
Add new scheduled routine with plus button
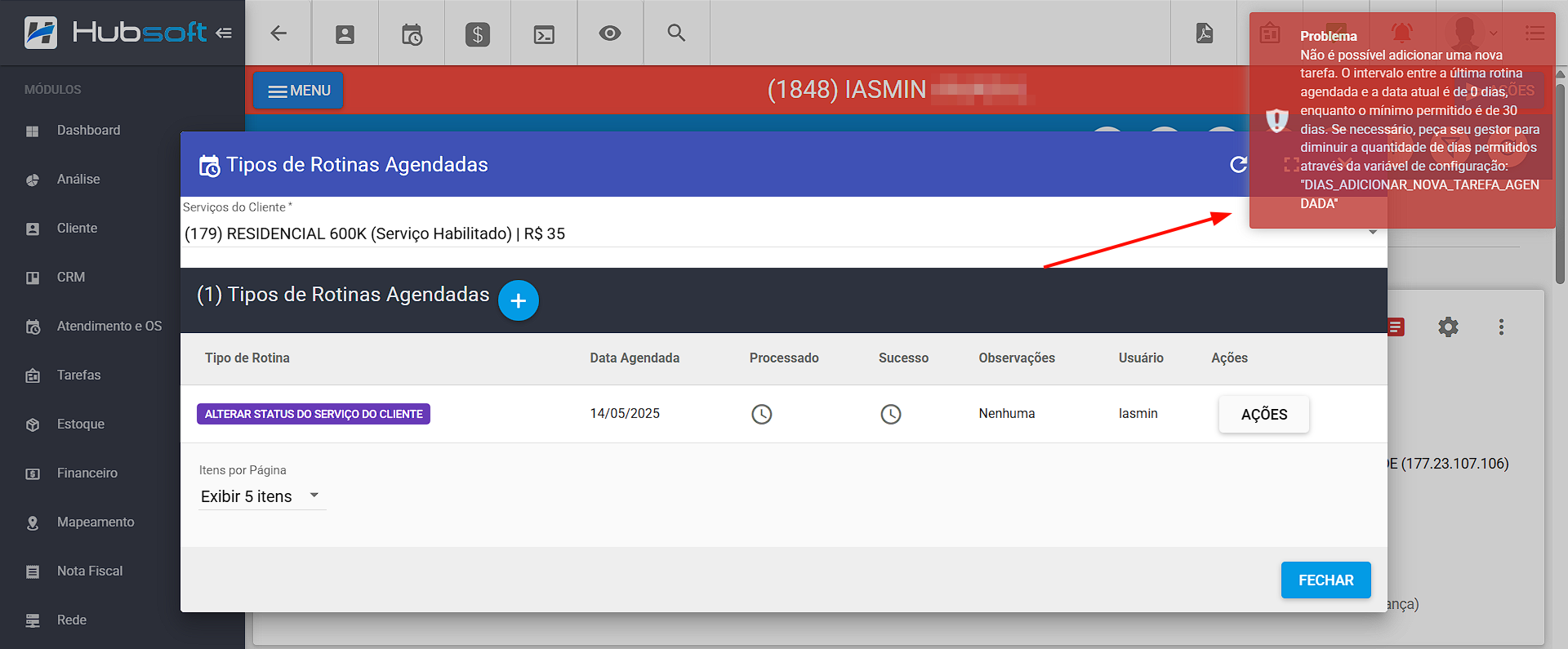518,300
